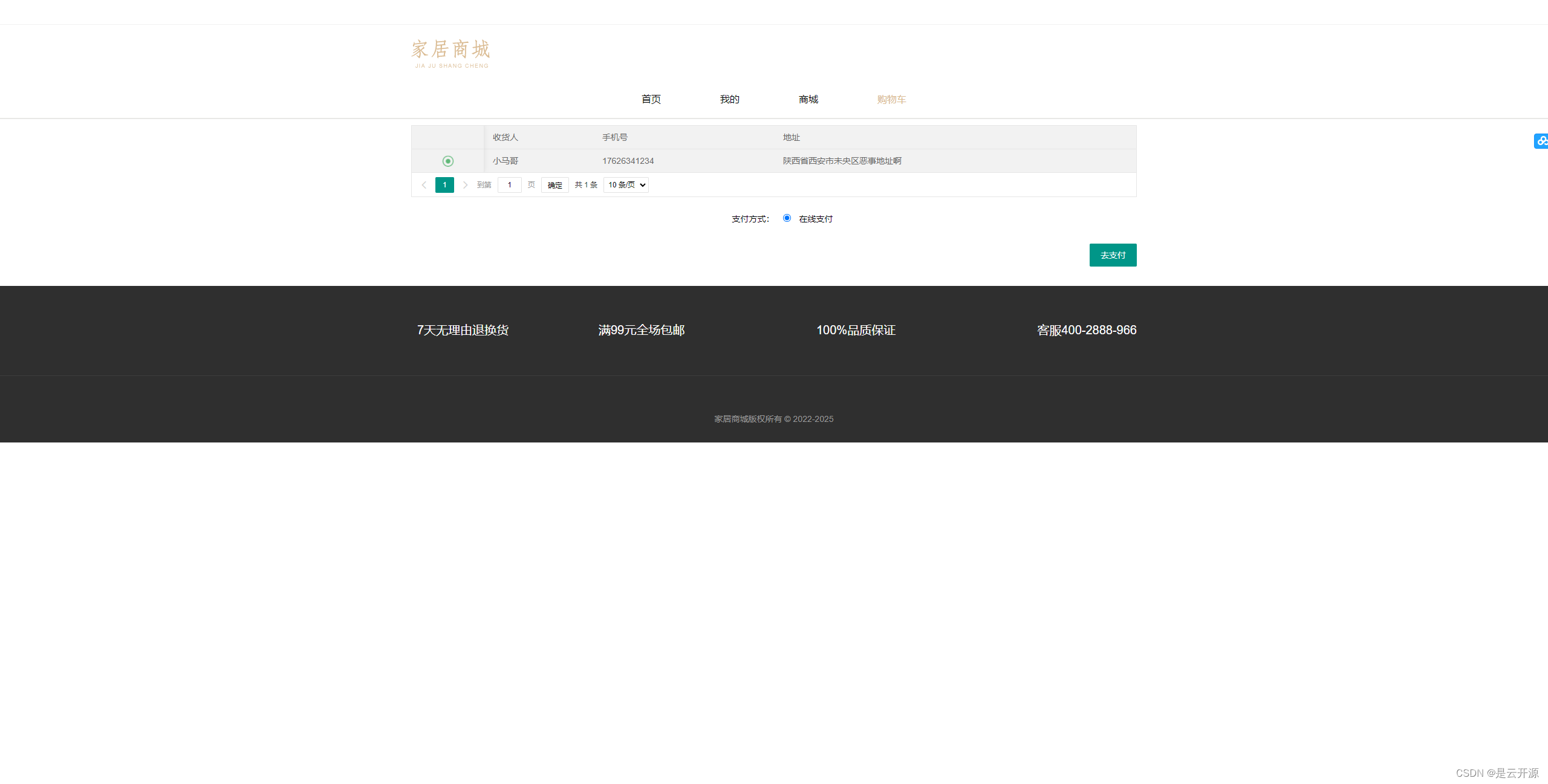Select the 在线支付 payment radio button
The width and height of the screenshot is (1548, 784).
pos(787,218)
